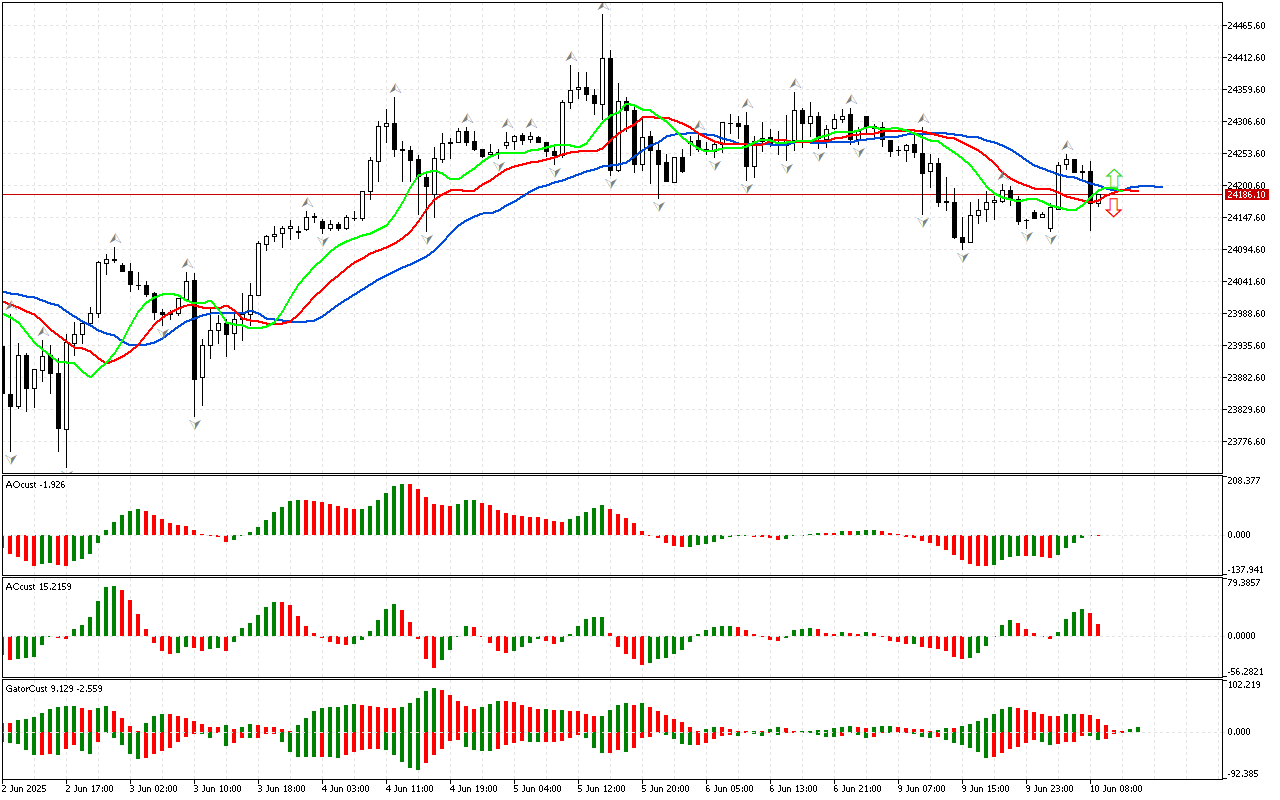Select the 208.377 value on AOcust scale
Viewport: 1280px width, 800px height.
1243,481
